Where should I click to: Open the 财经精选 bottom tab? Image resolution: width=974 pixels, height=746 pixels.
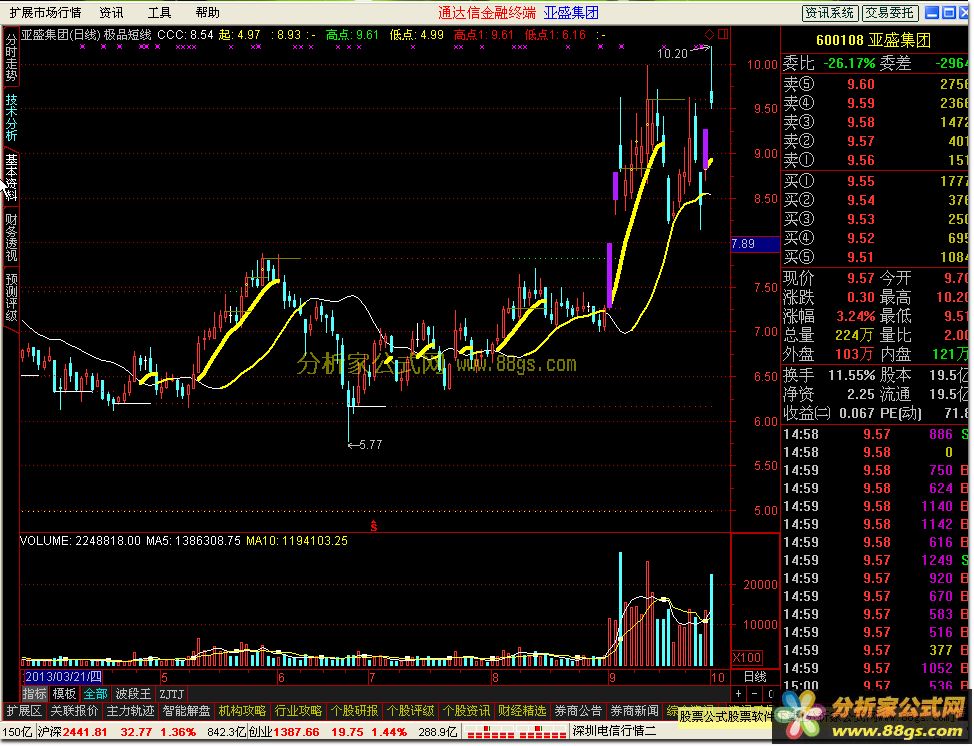522,711
